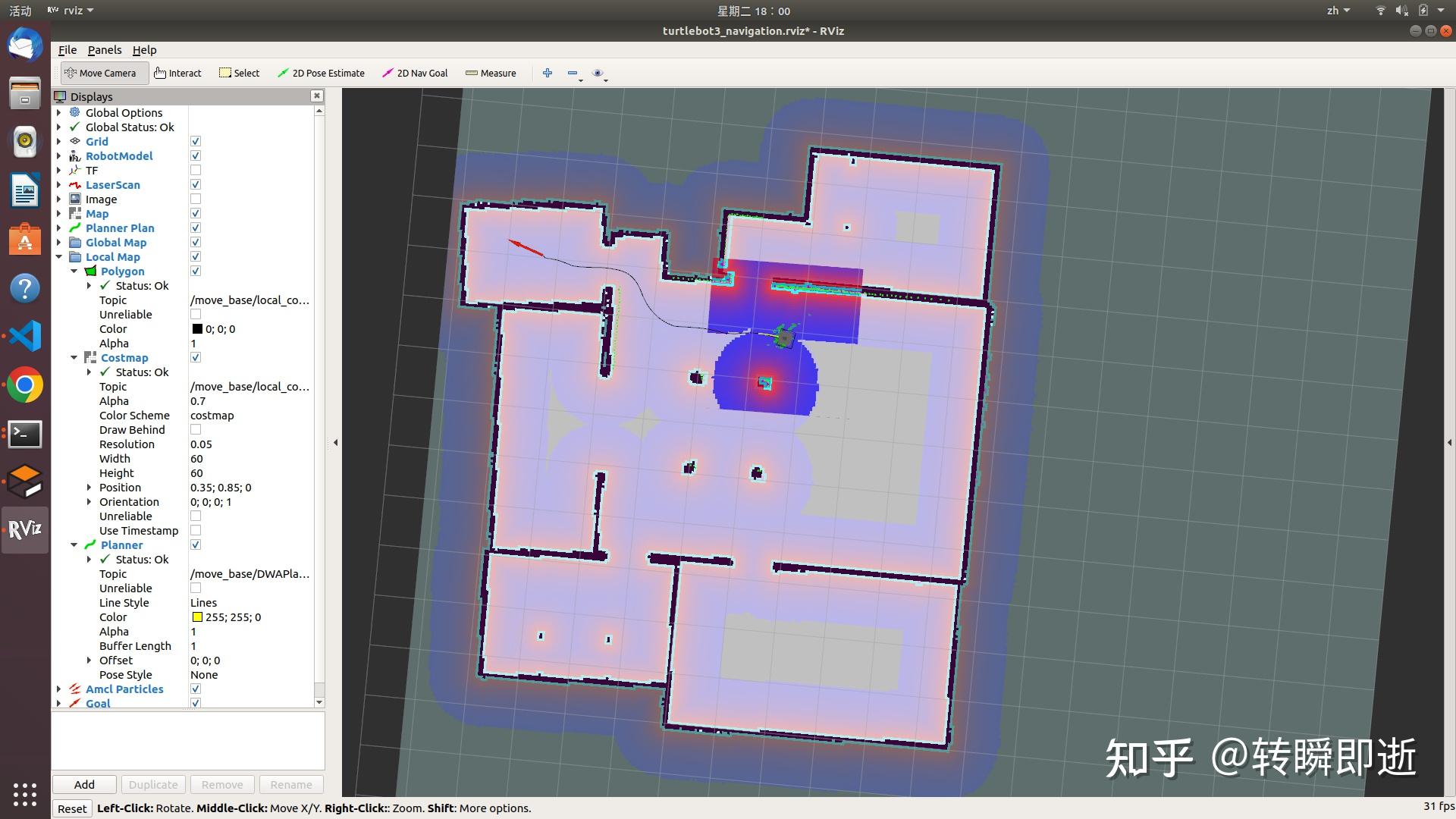Open Visual Studio Code from dock
Image resolution: width=1456 pixels, height=819 pixels.
(x=25, y=336)
